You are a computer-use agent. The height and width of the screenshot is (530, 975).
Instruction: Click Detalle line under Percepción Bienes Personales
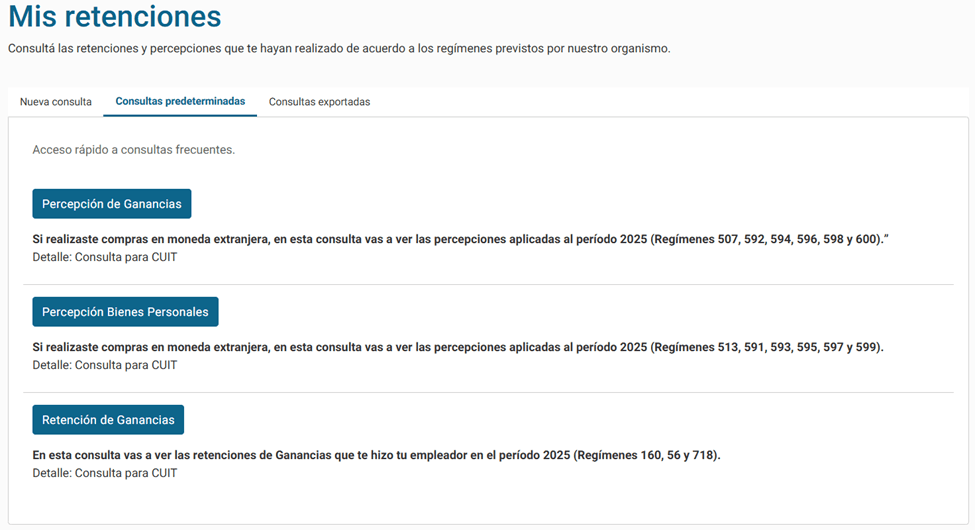click(105, 365)
